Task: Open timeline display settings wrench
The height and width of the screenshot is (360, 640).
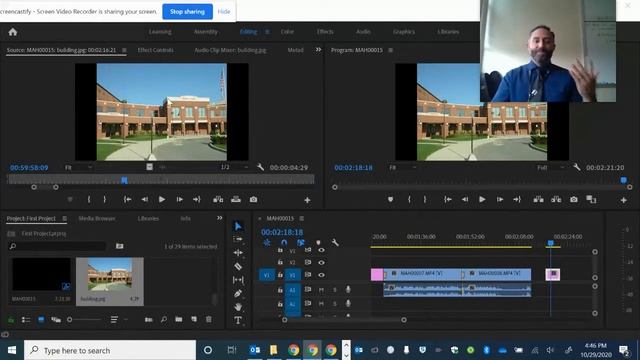Action: click(335, 243)
